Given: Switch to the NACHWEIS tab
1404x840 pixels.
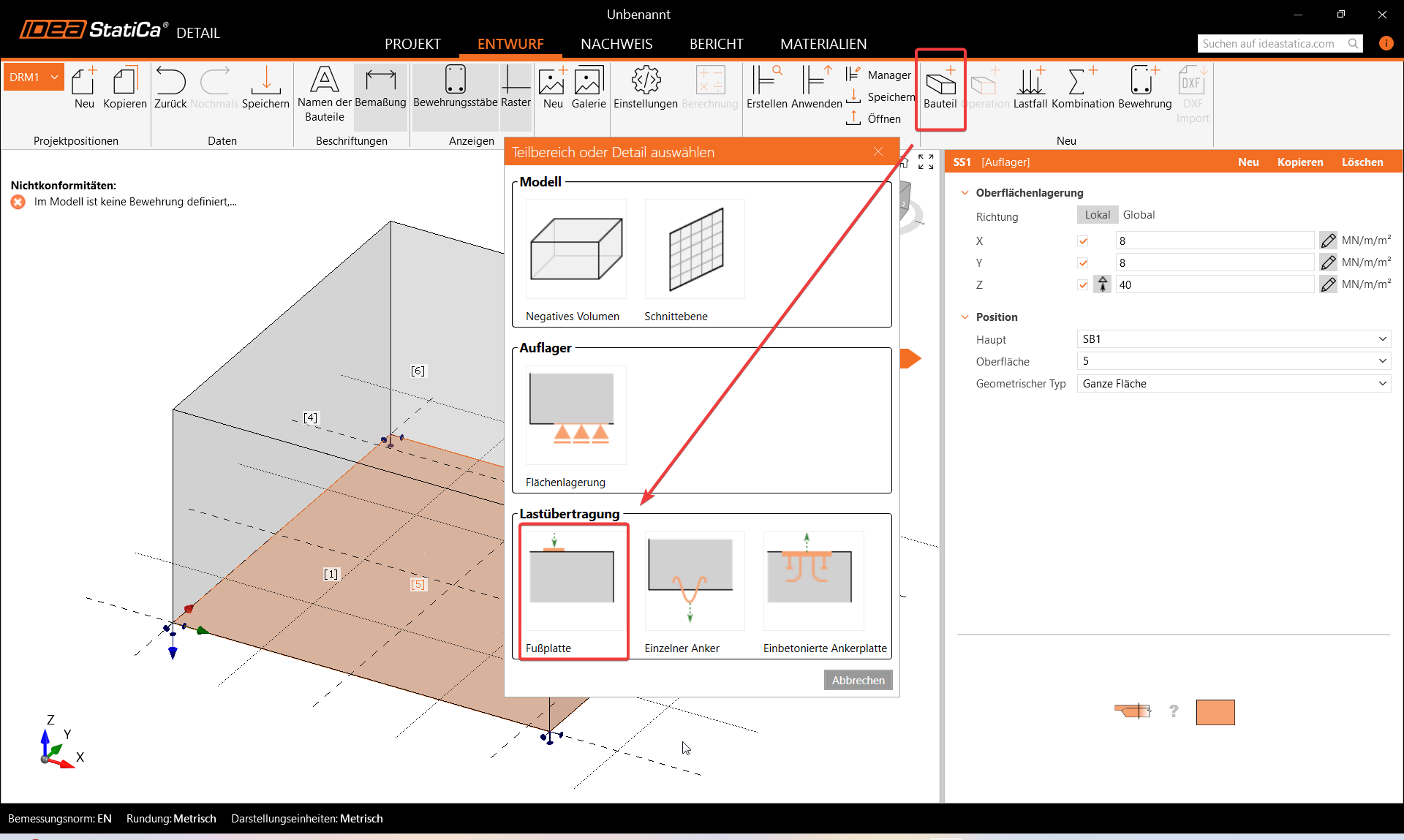Looking at the screenshot, I should click(616, 44).
